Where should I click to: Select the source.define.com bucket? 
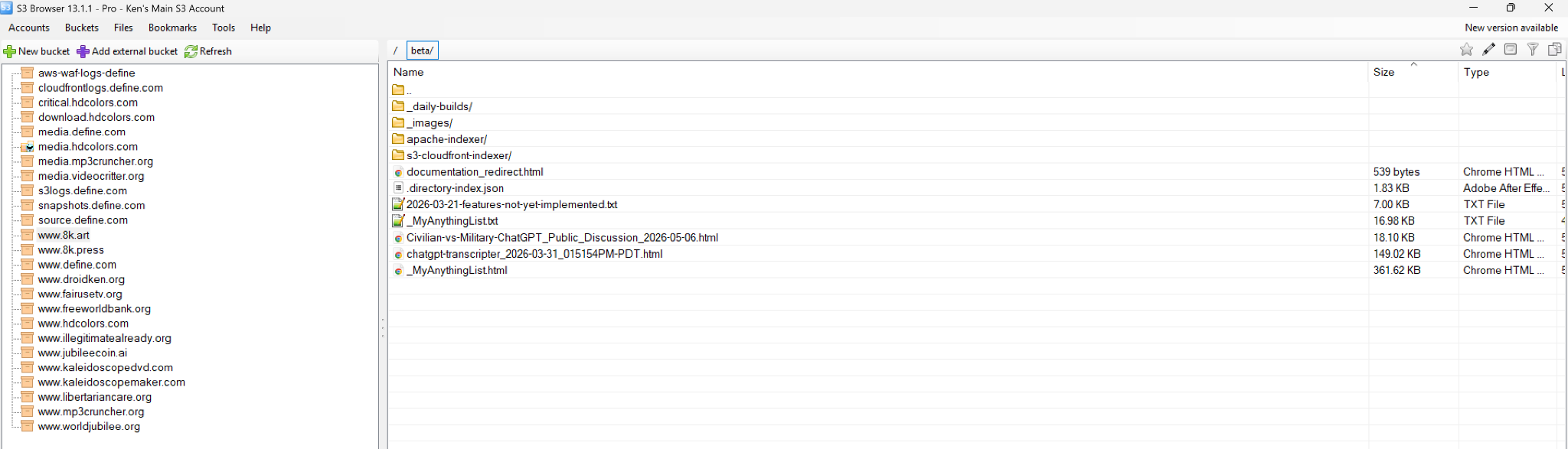tap(83, 220)
